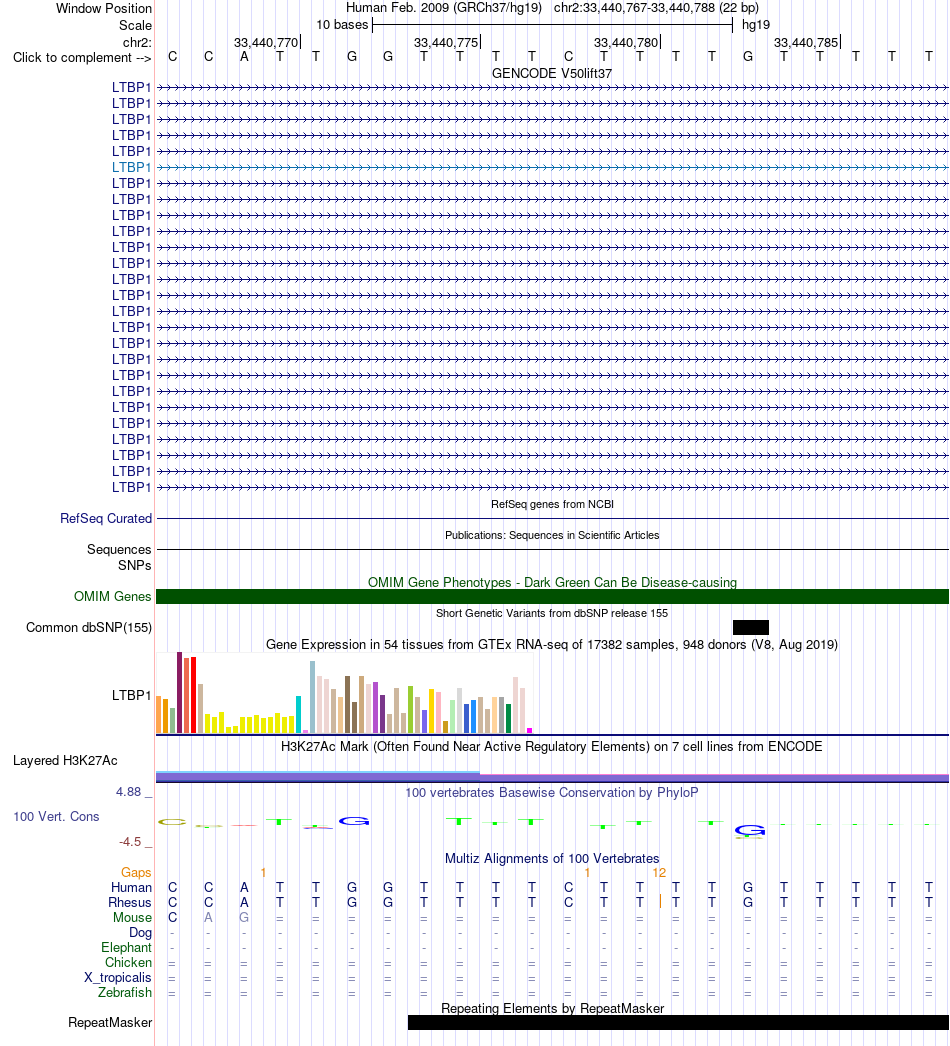Viewport: 950px width, 1046px height.
Task: Click the 'SNPs' label
Action: pos(135,565)
